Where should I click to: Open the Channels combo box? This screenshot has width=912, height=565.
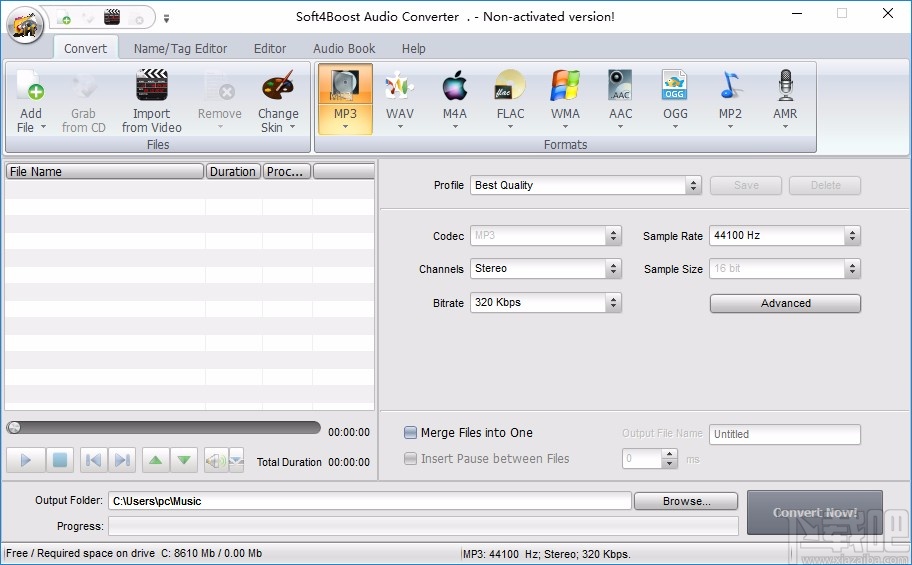pyautogui.click(x=545, y=269)
